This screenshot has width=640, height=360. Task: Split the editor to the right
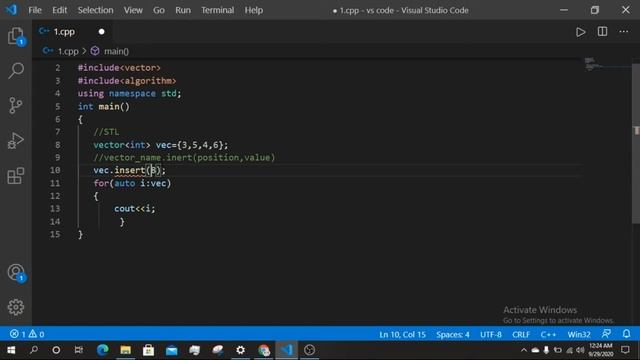pos(602,32)
